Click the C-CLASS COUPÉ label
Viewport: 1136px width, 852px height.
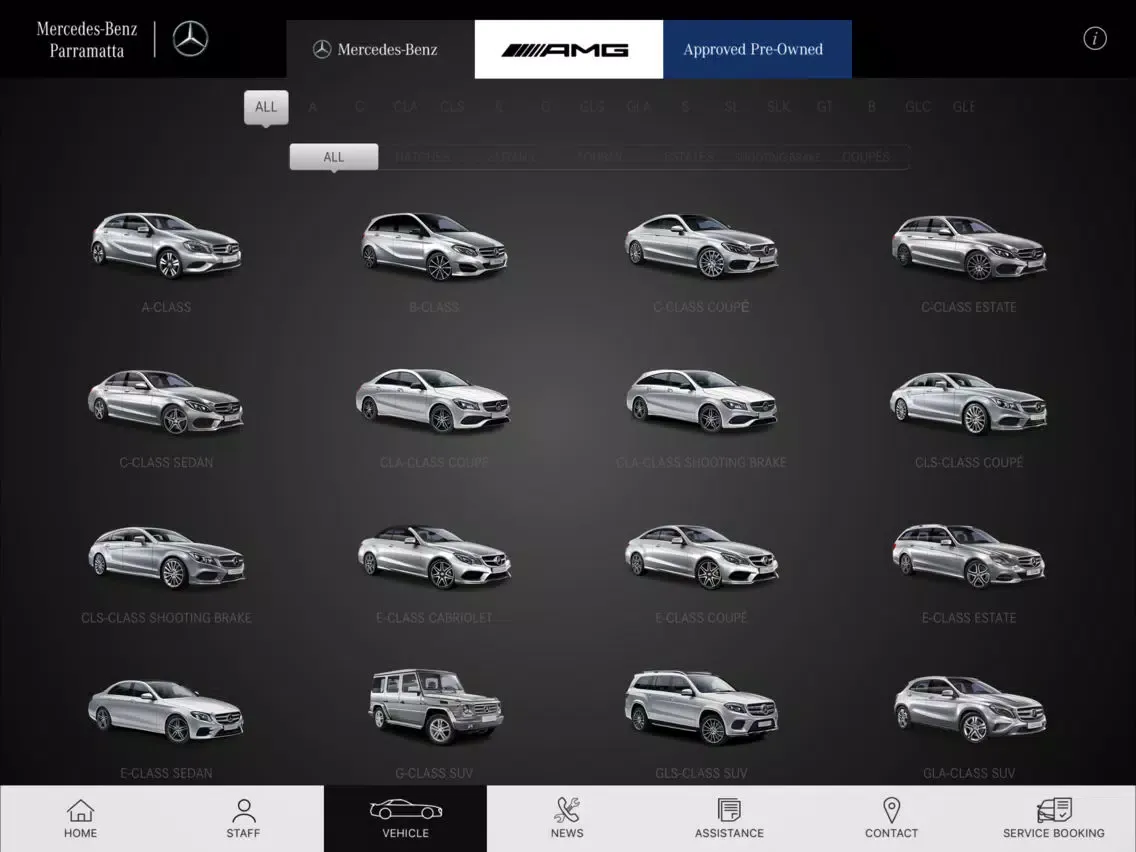coord(701,307)
